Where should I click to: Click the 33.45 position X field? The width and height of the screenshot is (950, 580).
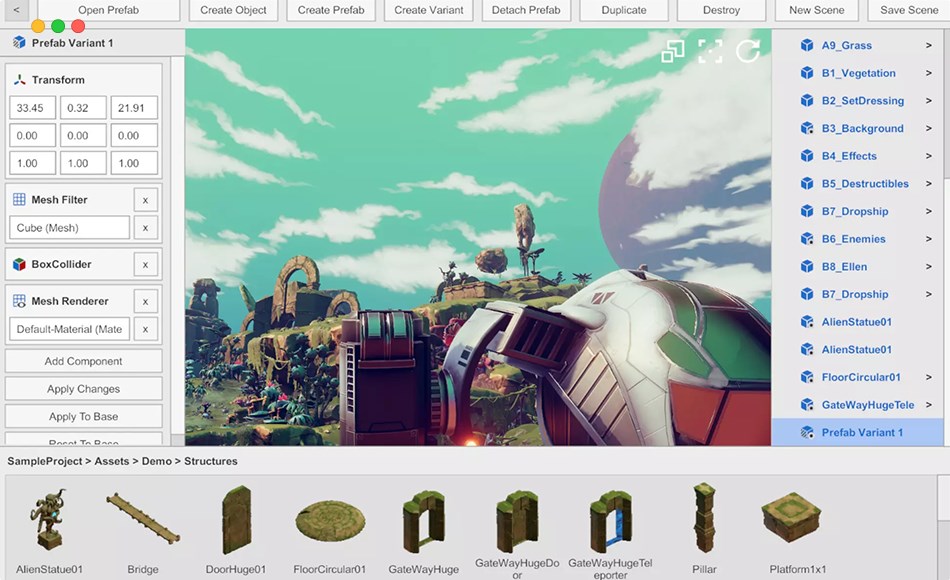click(31, 108)
